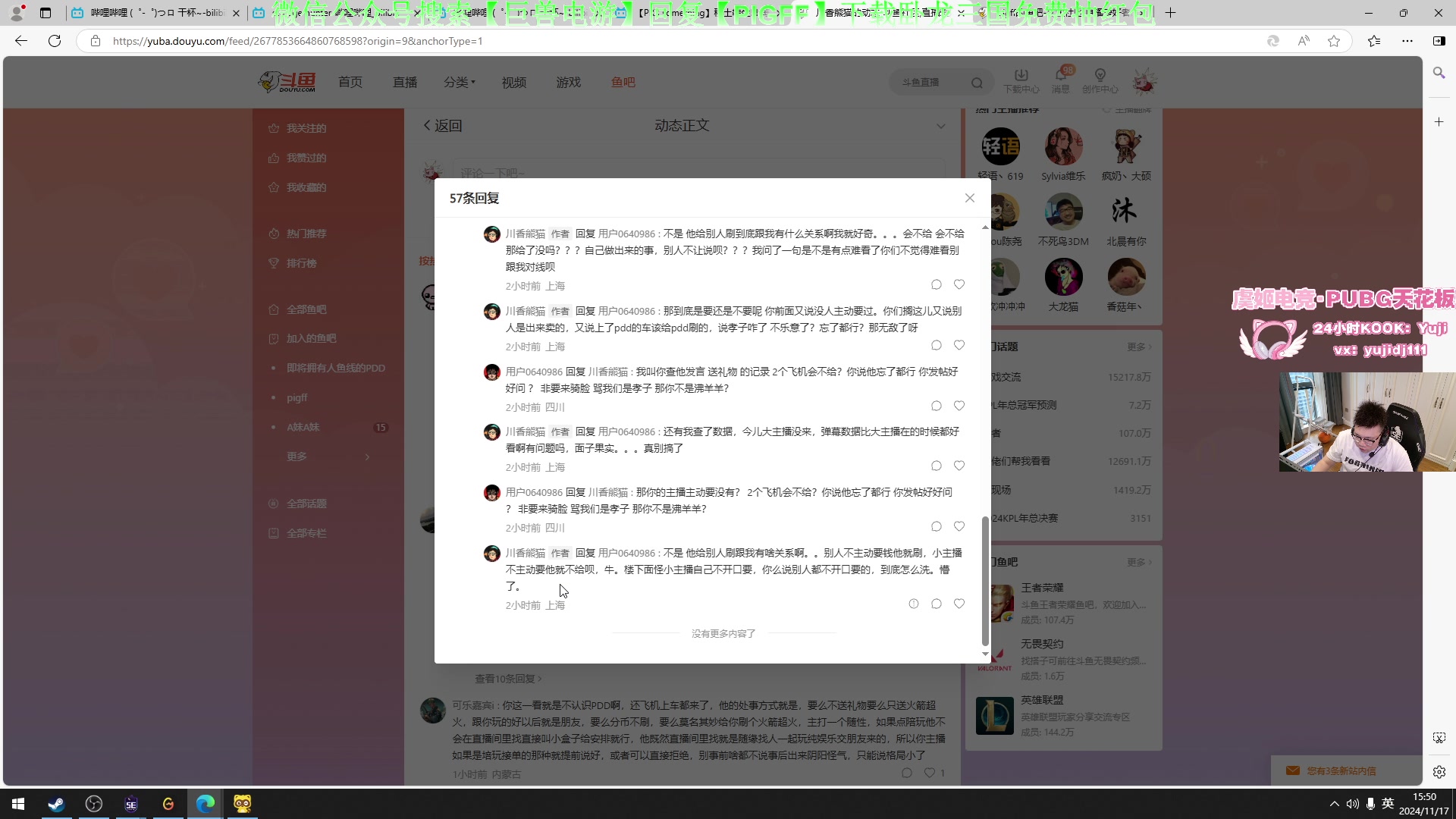Close the 57条回复 reply dialog
The image size is (1456, 819).
(x=969, y=198)
